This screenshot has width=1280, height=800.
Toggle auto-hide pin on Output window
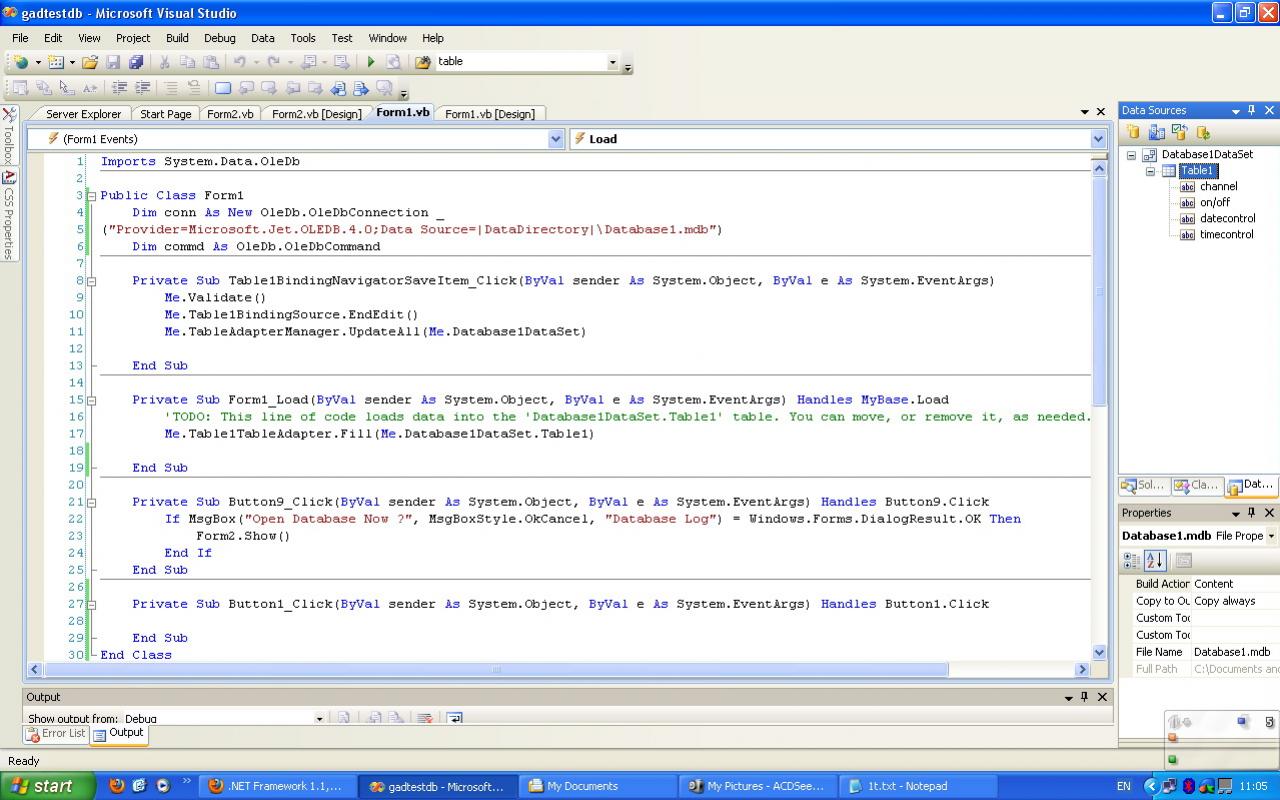(x=1084, y=696)
